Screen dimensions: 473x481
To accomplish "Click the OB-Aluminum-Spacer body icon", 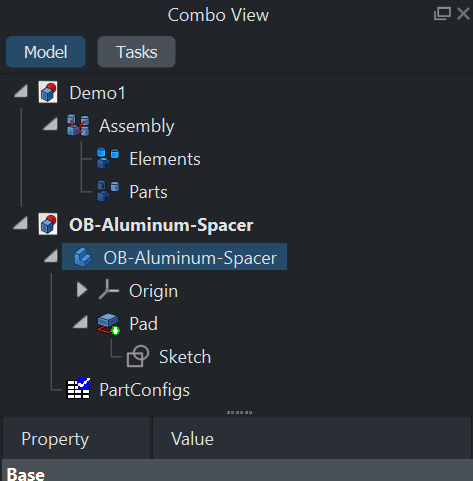I will [83, 257].
